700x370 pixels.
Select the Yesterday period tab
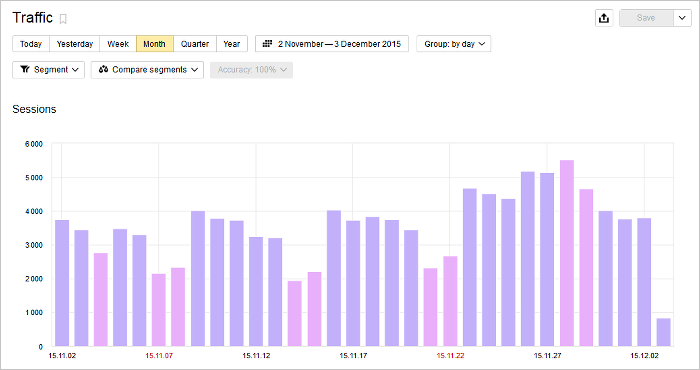click(x=75, y=44)
